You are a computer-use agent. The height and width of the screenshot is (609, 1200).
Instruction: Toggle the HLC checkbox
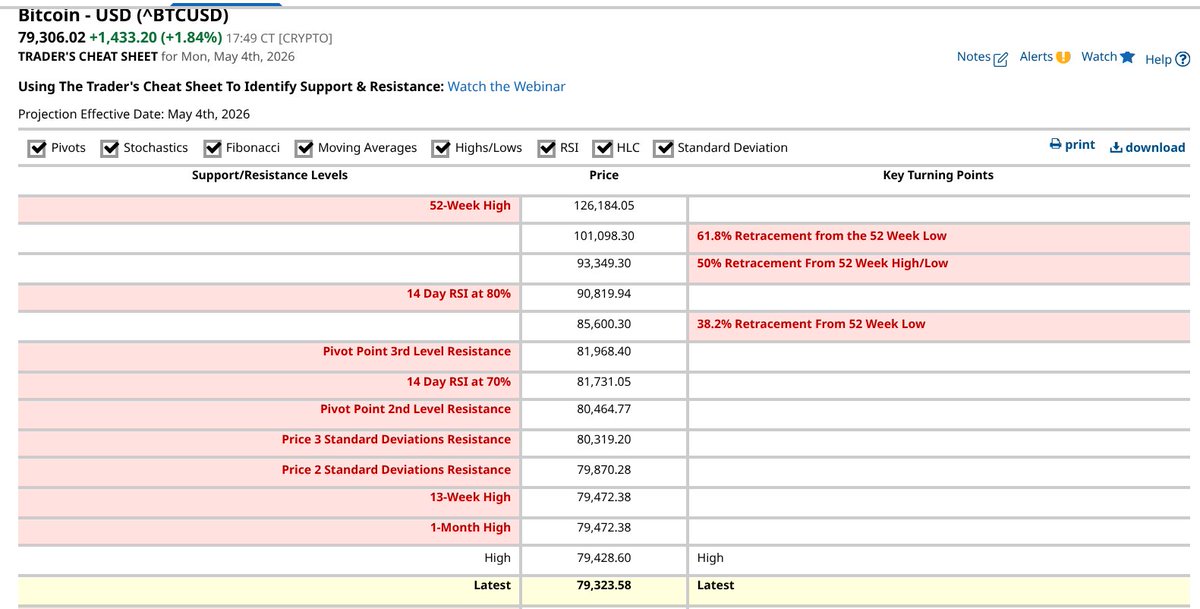[602, 148]
